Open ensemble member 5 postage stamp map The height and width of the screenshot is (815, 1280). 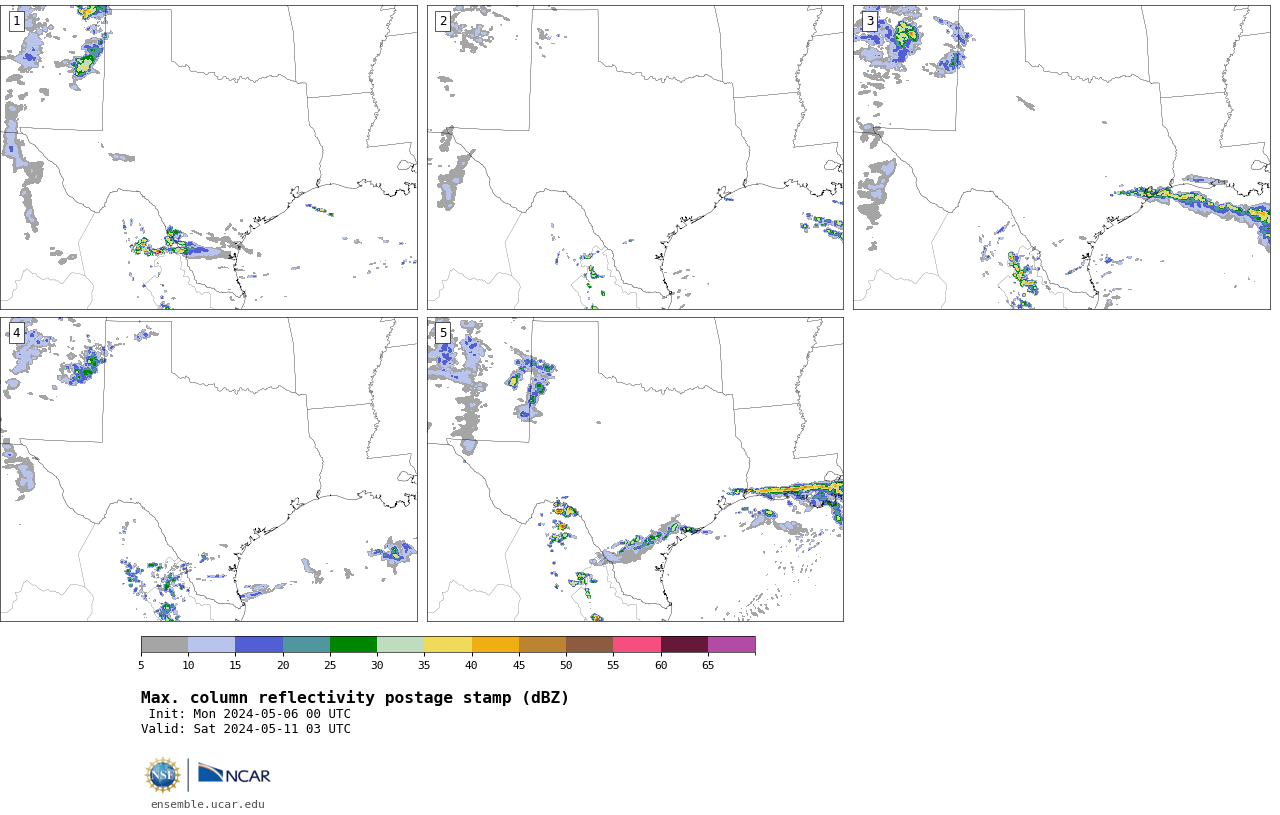(x=635, y=469)
